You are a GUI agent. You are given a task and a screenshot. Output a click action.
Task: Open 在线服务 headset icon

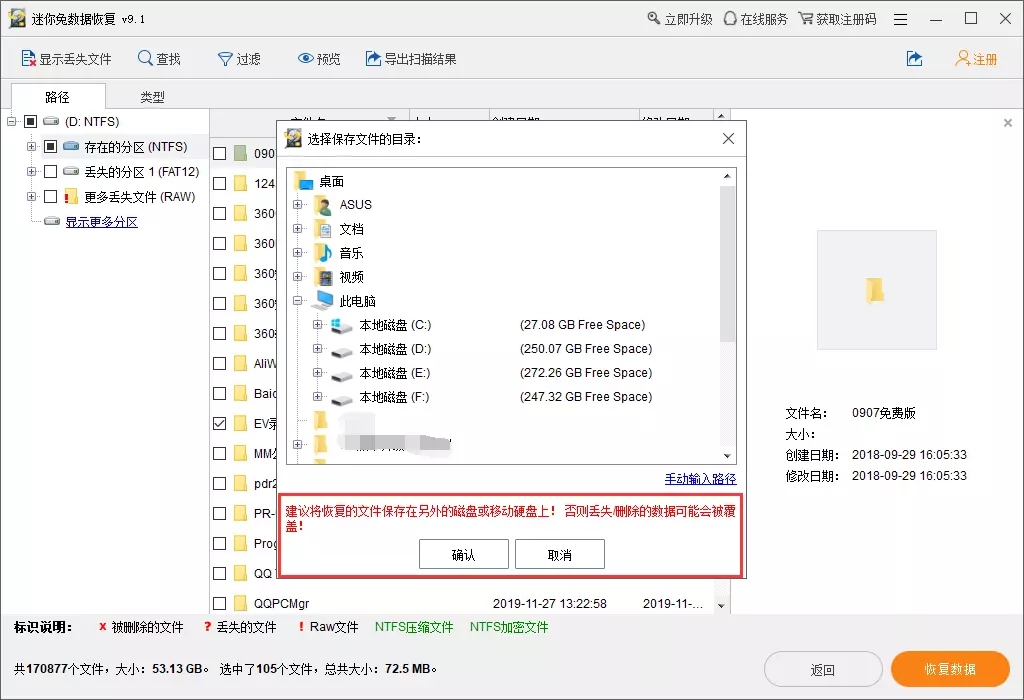click(x=730, y=19)
